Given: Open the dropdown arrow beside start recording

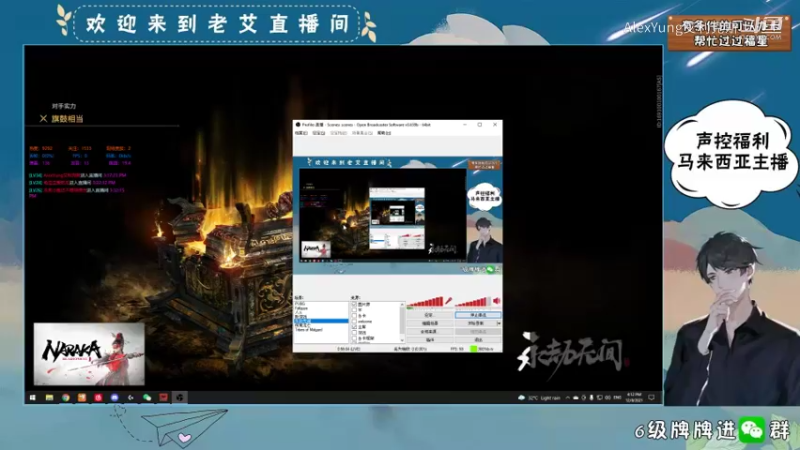Looking at the screenshot, I should [499, 323].
